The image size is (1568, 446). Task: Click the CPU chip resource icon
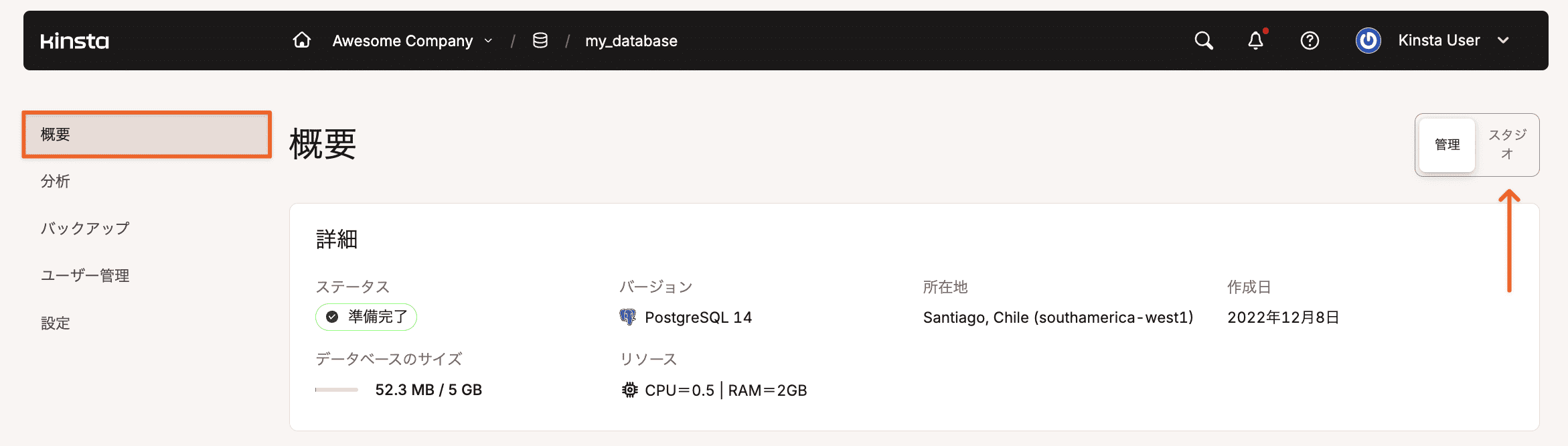click(629, 390)
